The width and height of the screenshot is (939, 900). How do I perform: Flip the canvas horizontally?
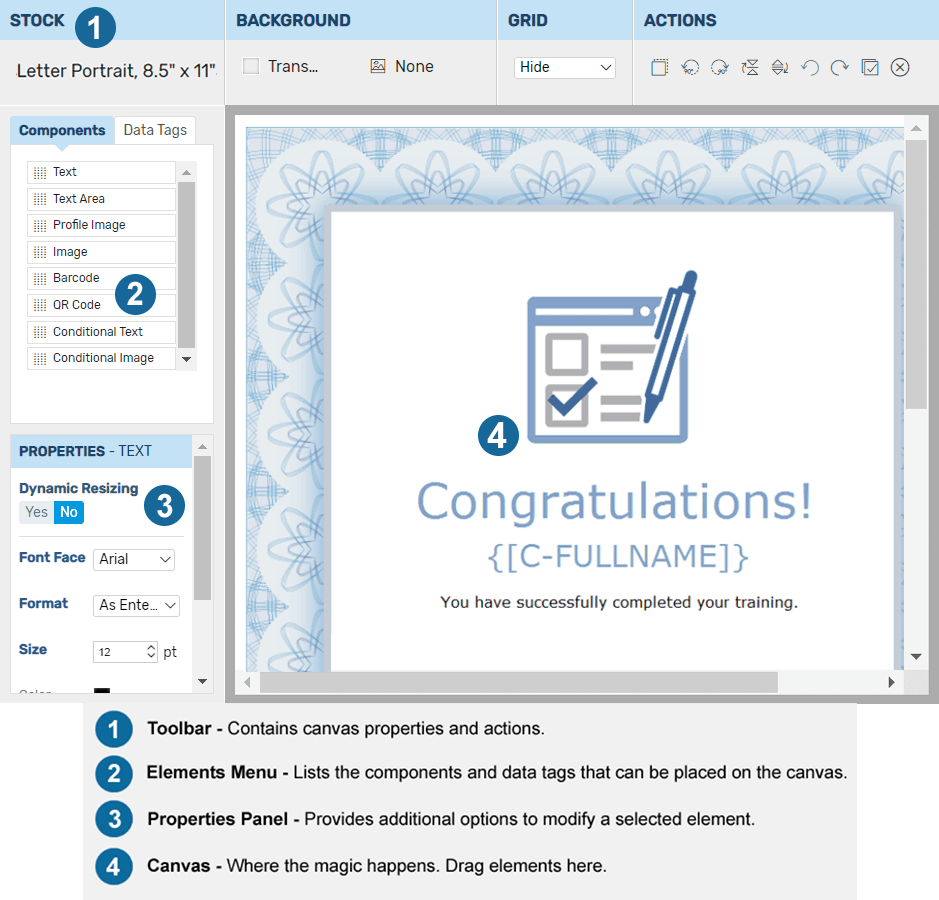(x=780, y=67)
